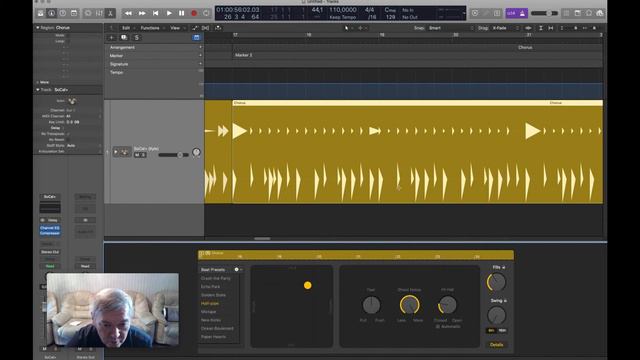Screen dimensions: 640x360
Task: Click the Pause button
Action: (181, 13)
